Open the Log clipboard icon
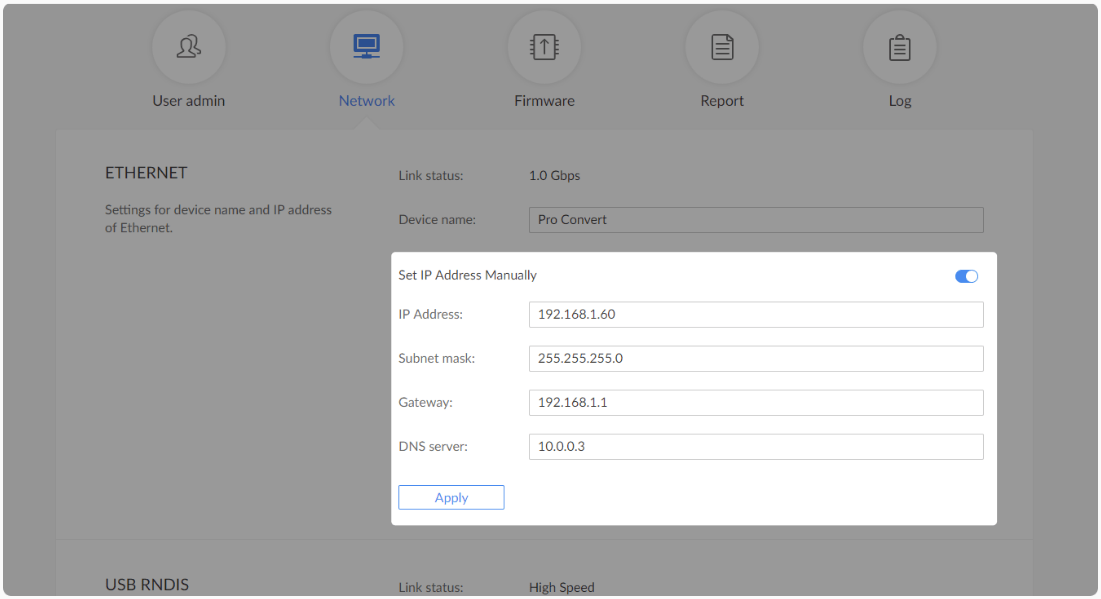The height and width of the screenshot is (599, 1101). tap(899, 47)
